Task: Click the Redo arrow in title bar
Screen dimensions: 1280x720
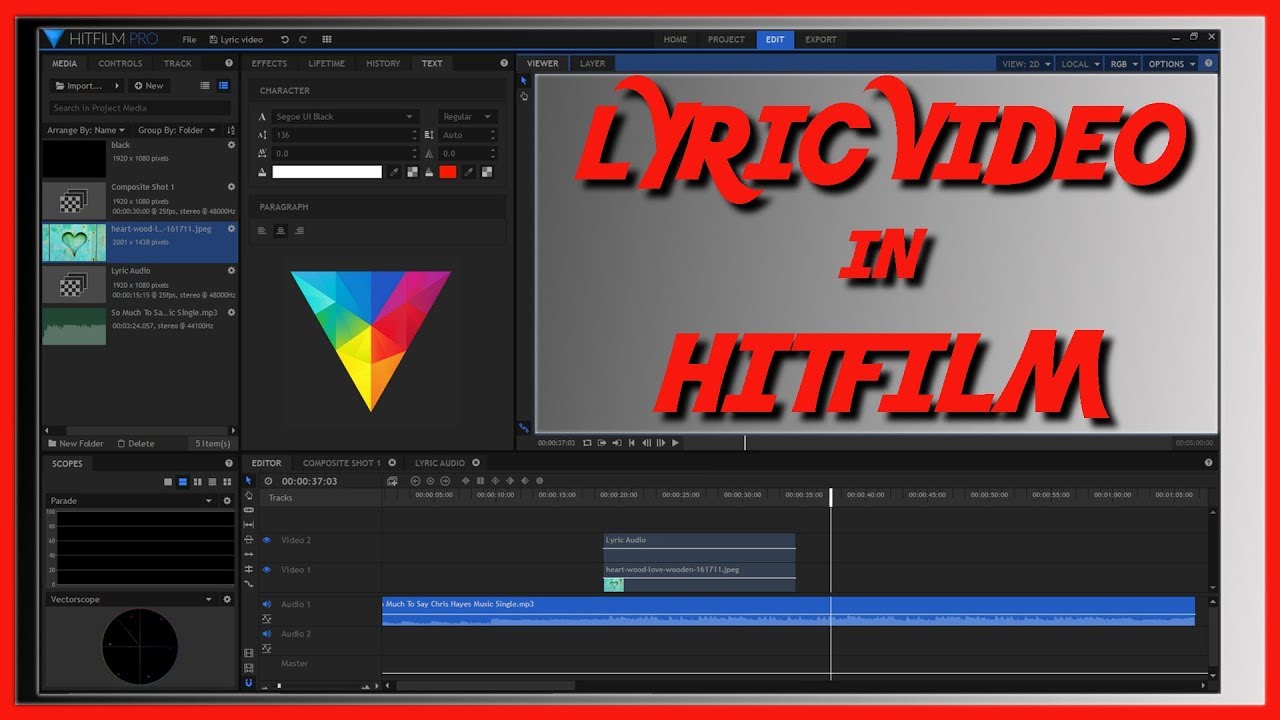Action: click(x=303, y=40)
